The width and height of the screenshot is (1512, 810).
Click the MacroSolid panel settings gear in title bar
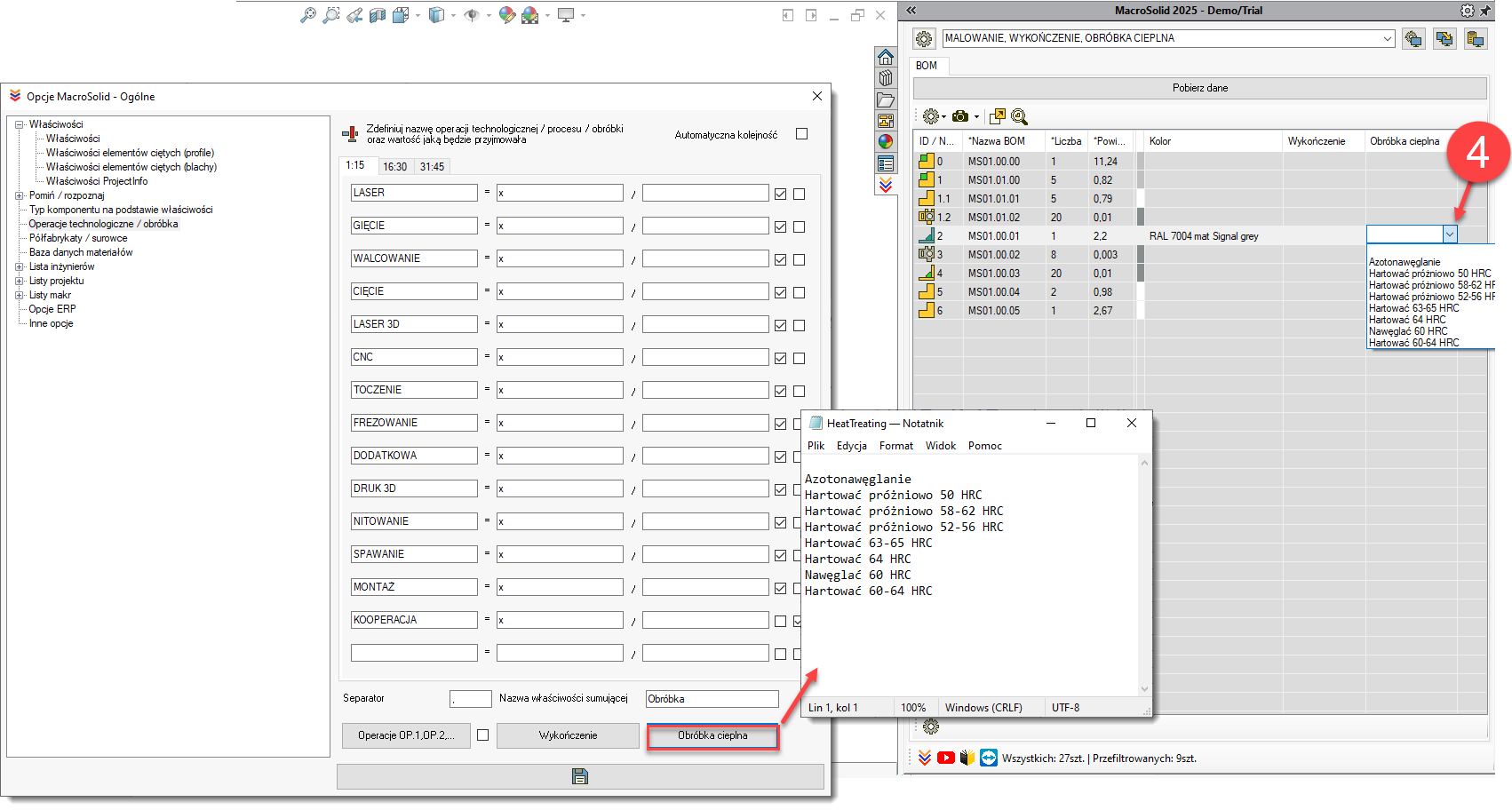(x=1467, y=11)
